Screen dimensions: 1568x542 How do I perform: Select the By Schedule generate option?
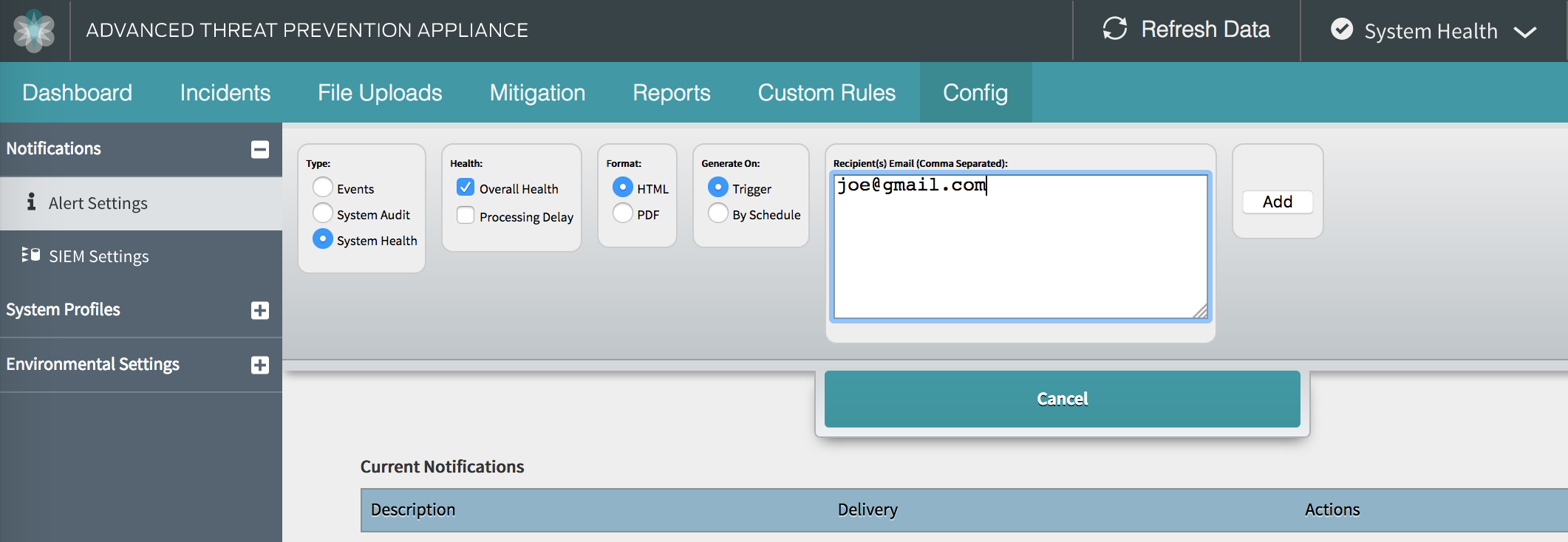[717, 213]
